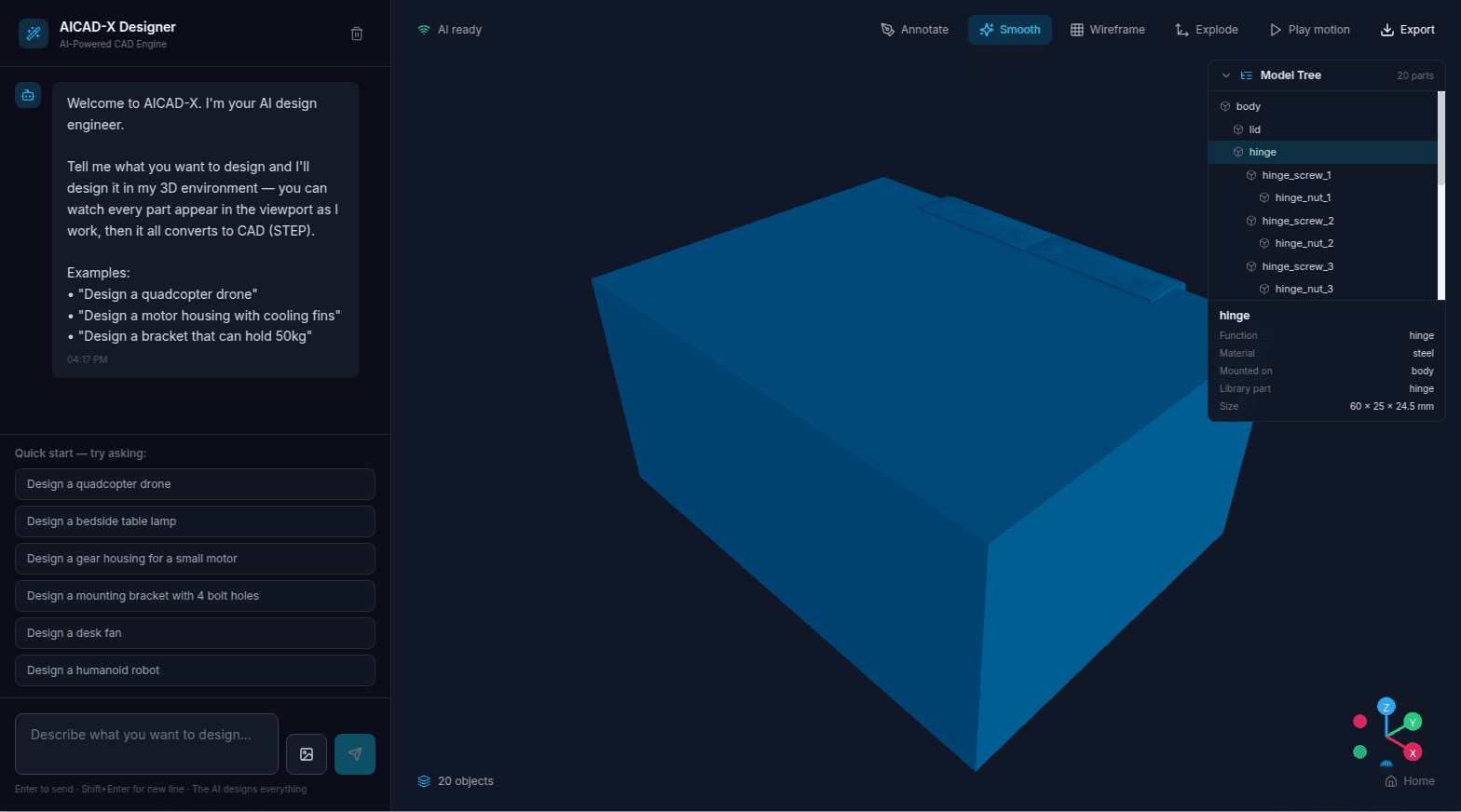This screenshot has width=1461, height=812.
Task: Click the wifi AI ready status icon
Action: 424,30
